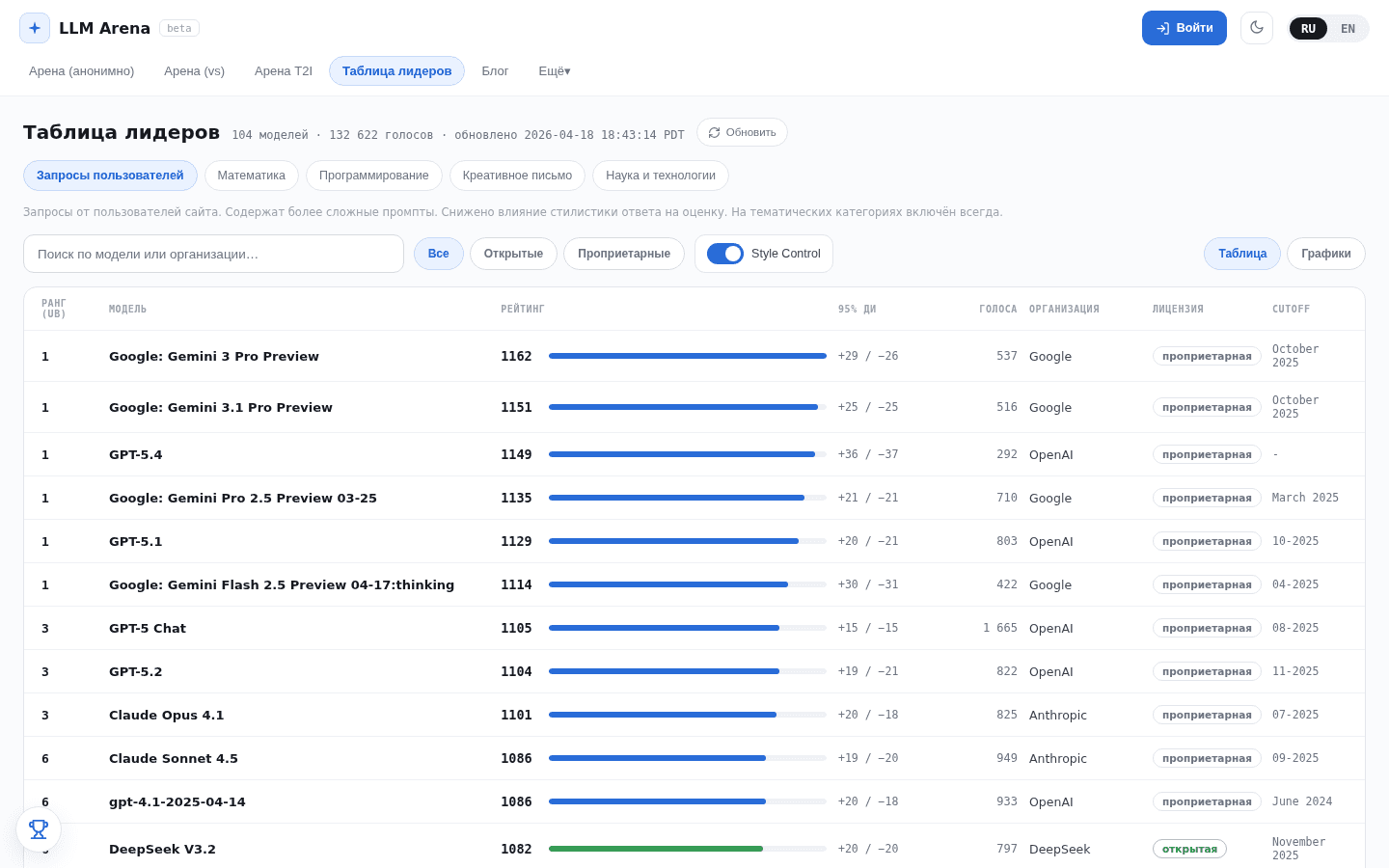This screenshot has height=868, width=1389.
Task: Open Арена T2I tab
Action: pos(284,71)
